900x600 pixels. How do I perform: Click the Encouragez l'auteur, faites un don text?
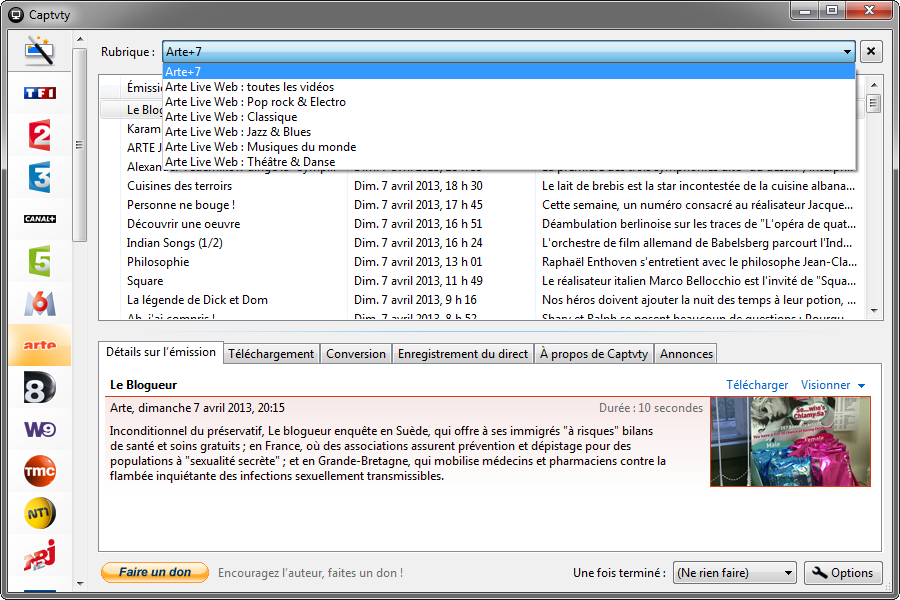tap(311, 572)
